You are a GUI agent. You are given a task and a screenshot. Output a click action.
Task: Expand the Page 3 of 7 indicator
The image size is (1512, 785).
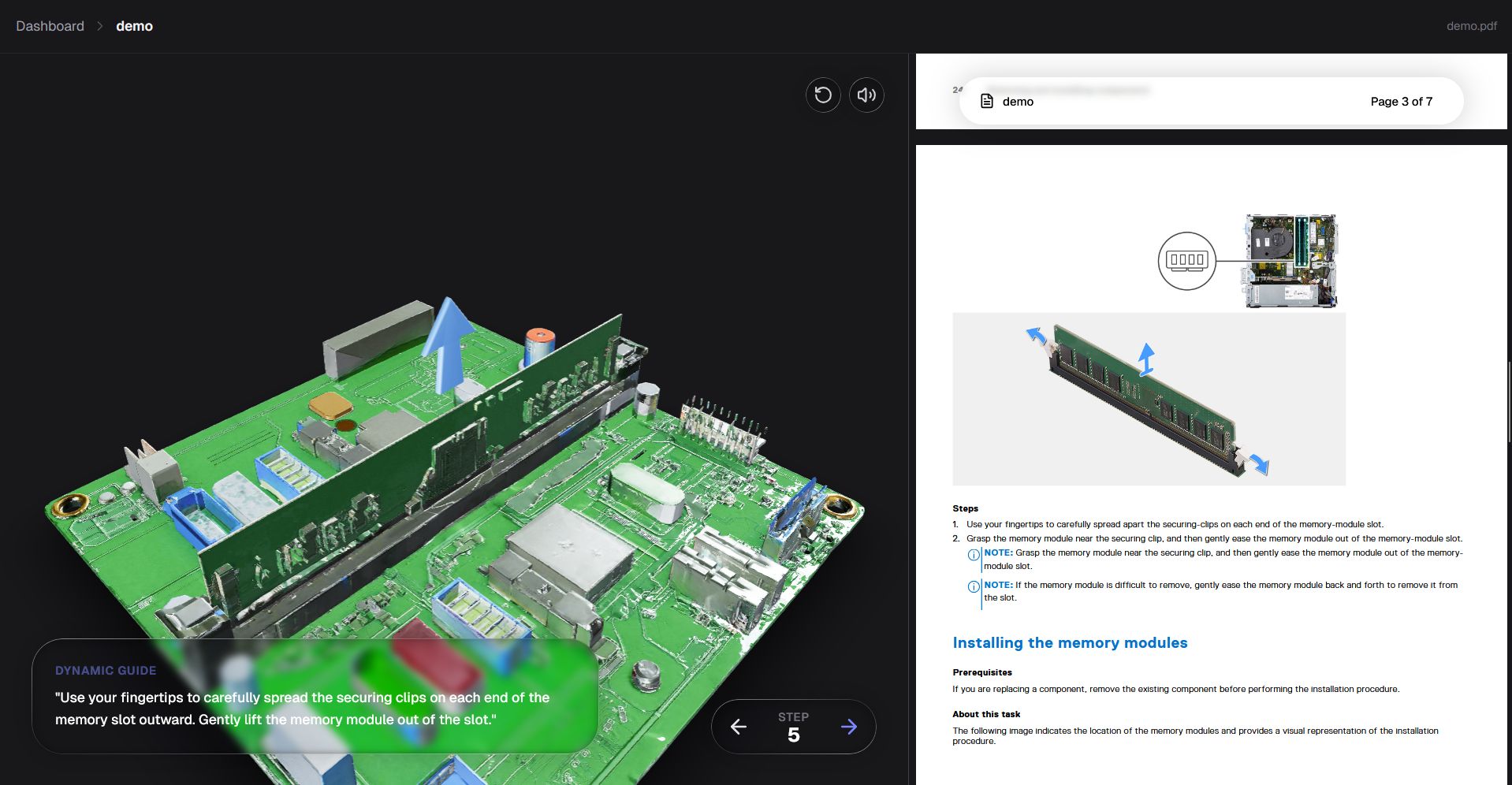tap(1402, 101)
